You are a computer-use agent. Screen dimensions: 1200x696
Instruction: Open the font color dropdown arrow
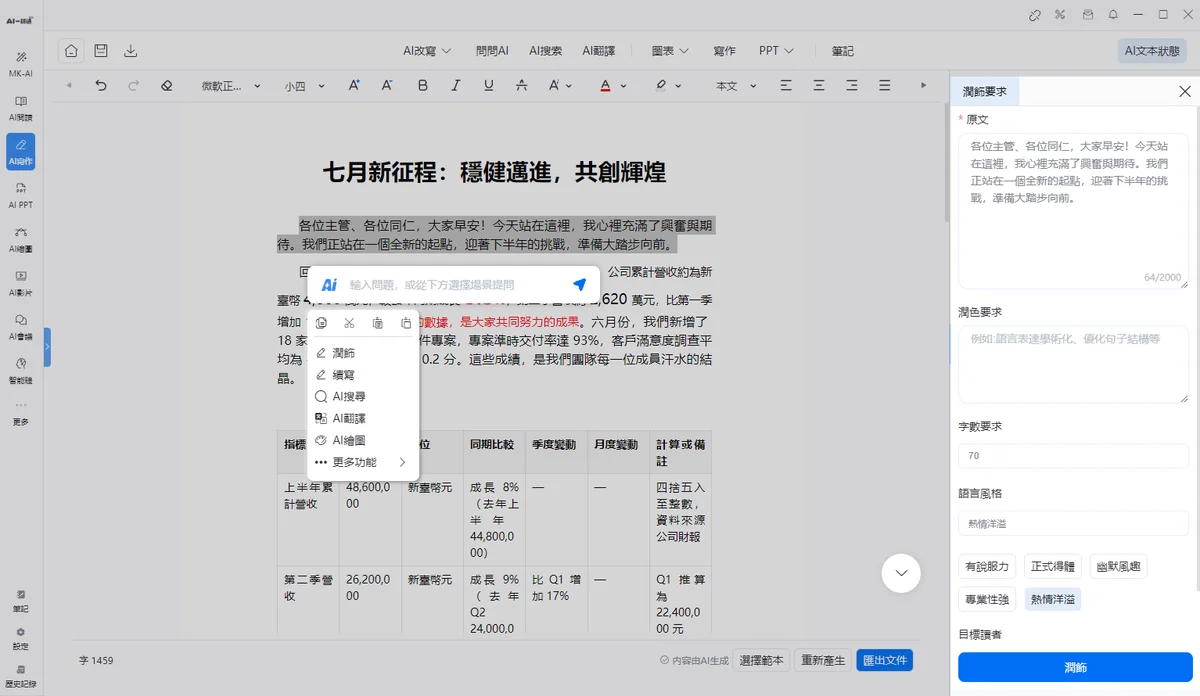625,86
